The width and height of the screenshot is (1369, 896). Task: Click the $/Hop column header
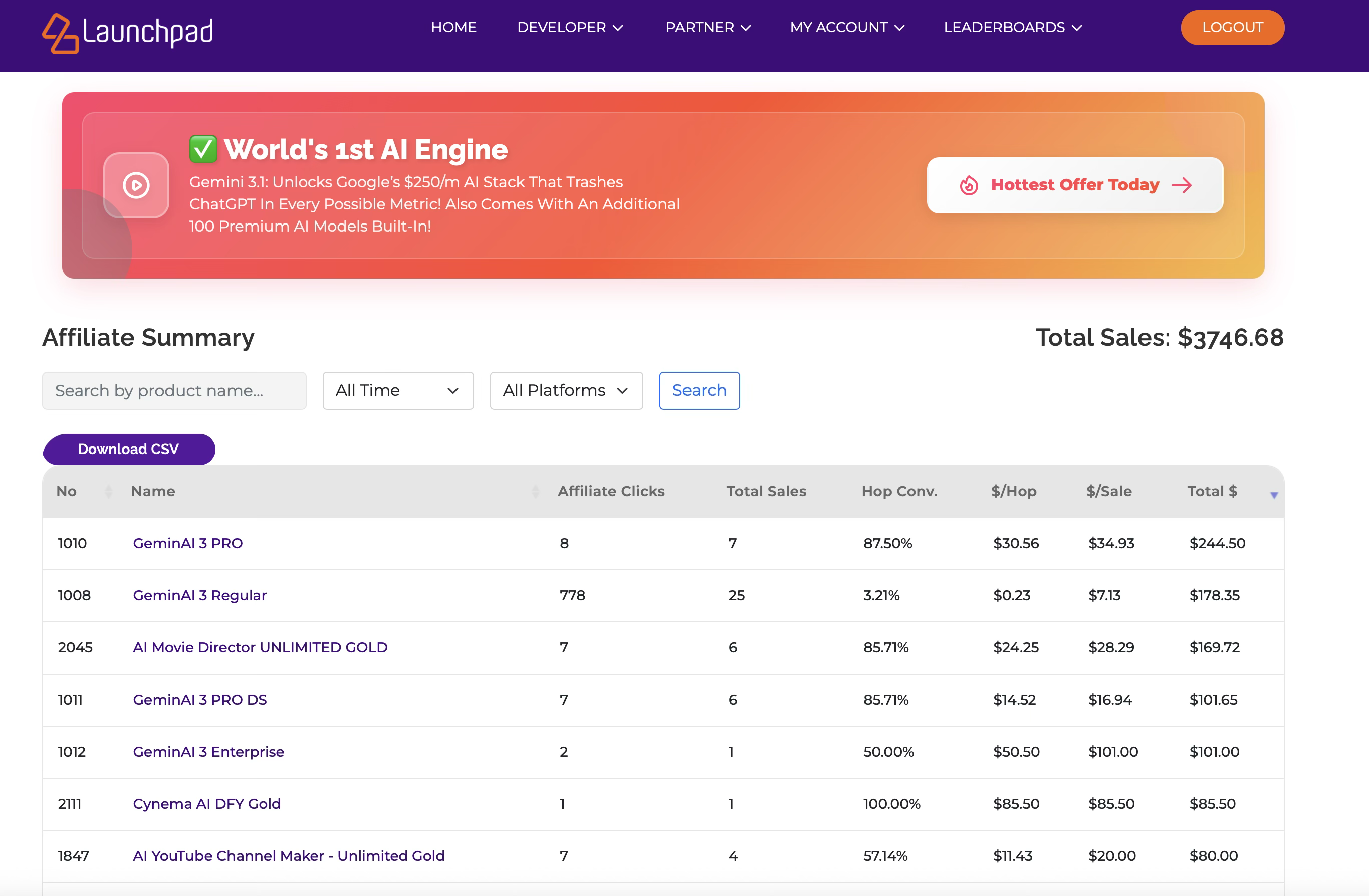[1014, 491]
